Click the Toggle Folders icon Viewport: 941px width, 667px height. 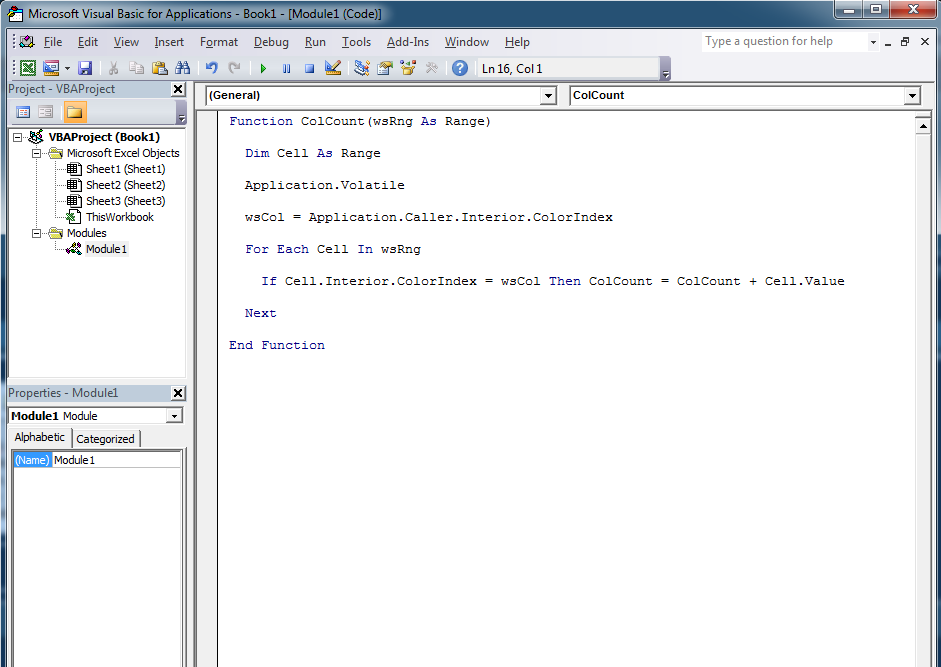(x=74, y=112)
